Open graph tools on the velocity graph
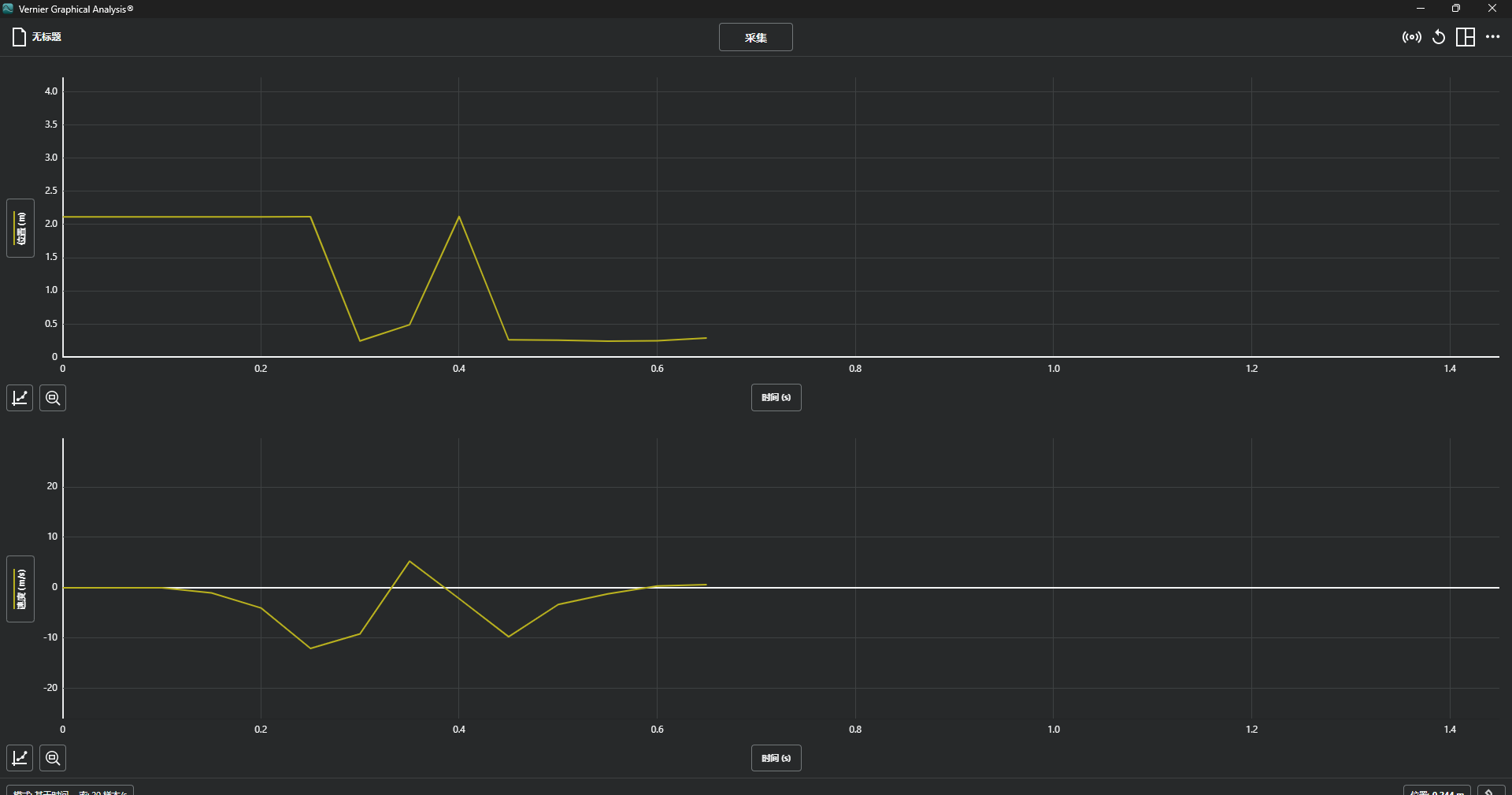Screen dimensions: 1512x795 (20, 758)
